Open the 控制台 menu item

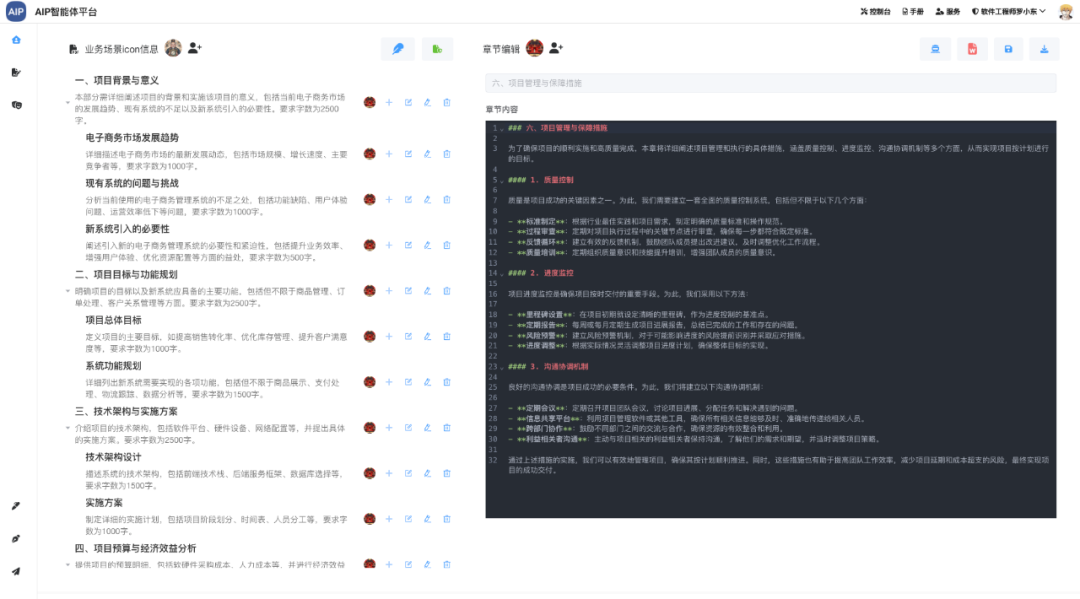875,12
